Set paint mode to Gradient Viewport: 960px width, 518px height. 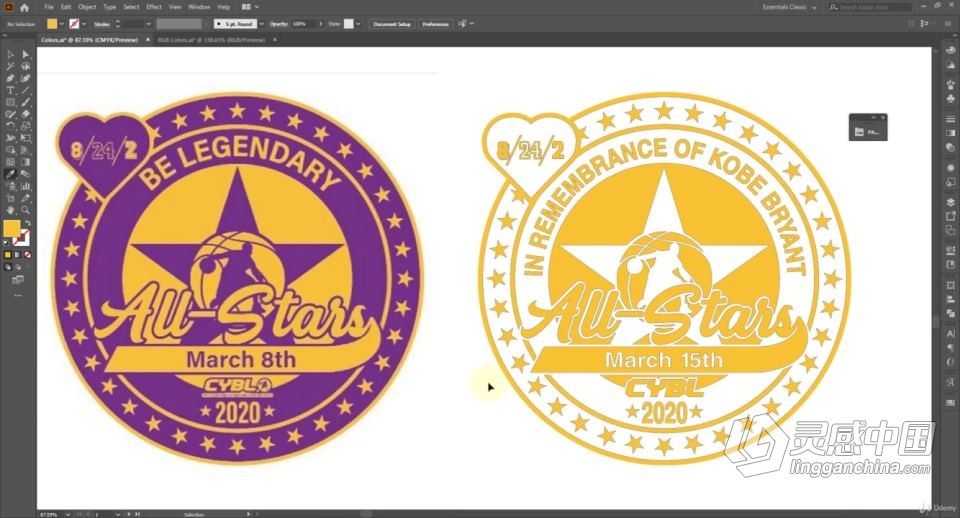click(17, 255)
